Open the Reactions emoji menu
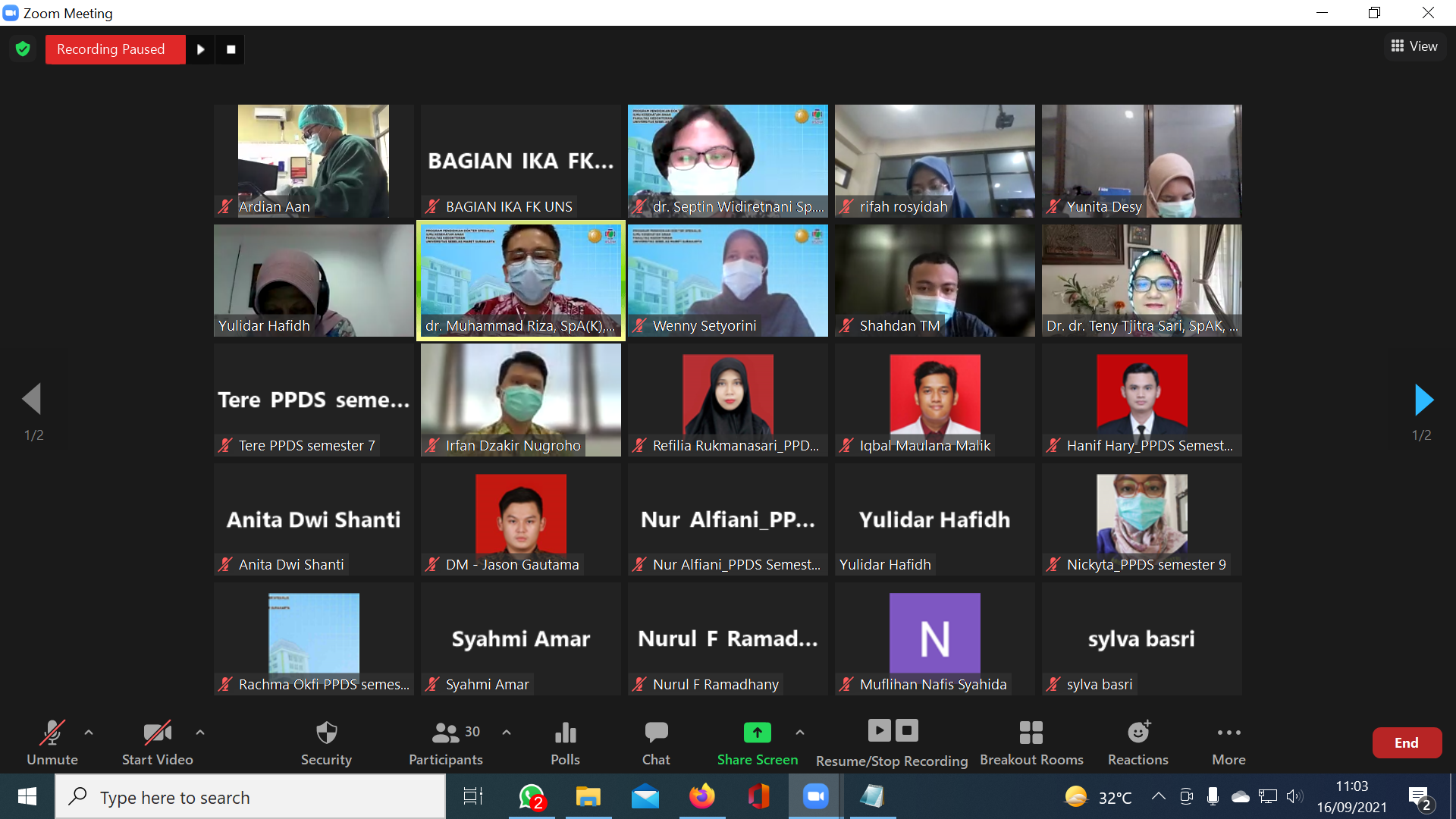1456x819 pixels. pos(1137,742)
